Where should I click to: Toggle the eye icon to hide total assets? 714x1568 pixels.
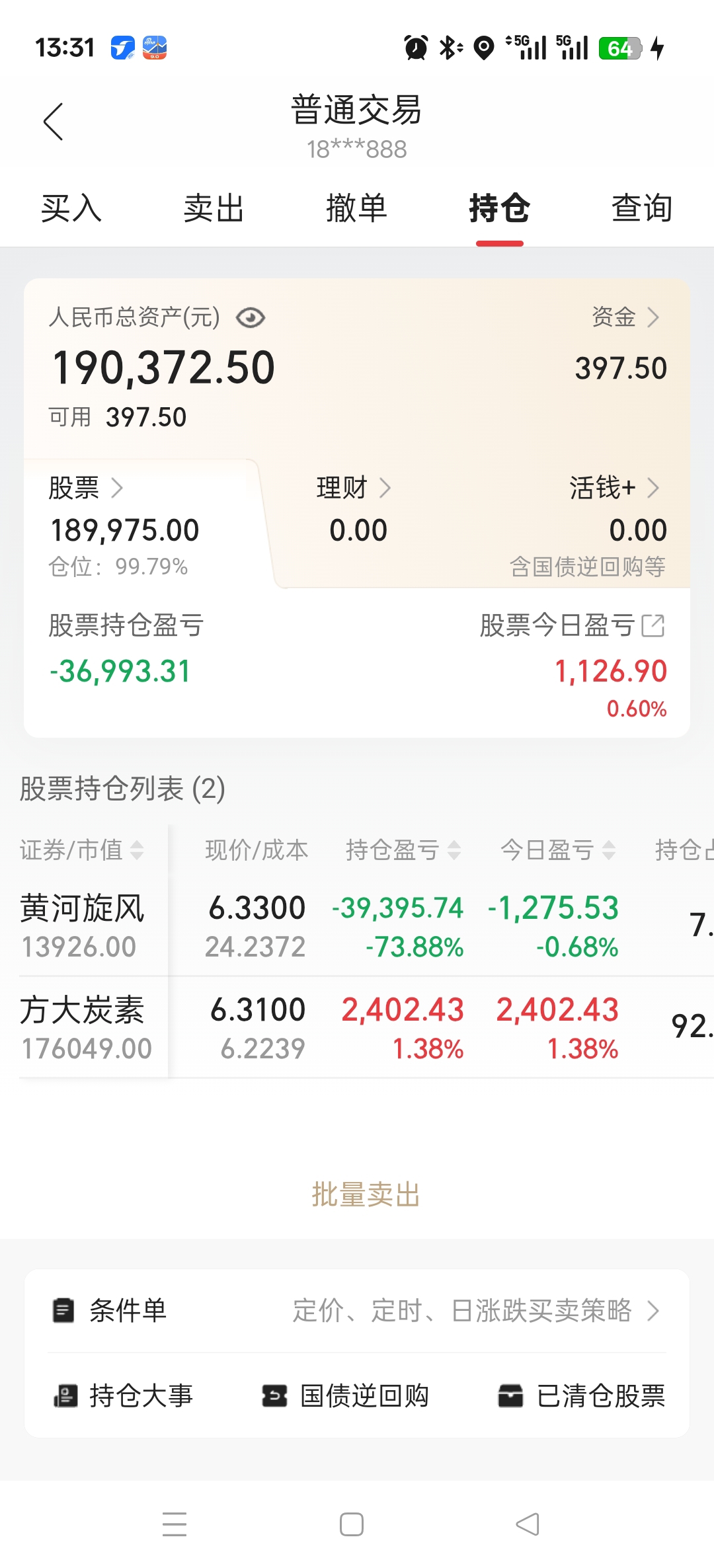(251, 318)
